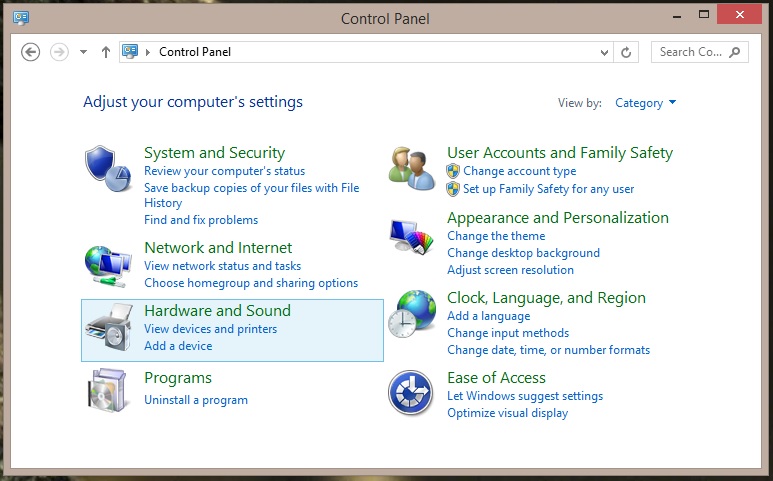Image resolution: width=773 pixels, height=481 pixels.
Task: Click Adjust screen resolution
Action: tap(510, 270)
